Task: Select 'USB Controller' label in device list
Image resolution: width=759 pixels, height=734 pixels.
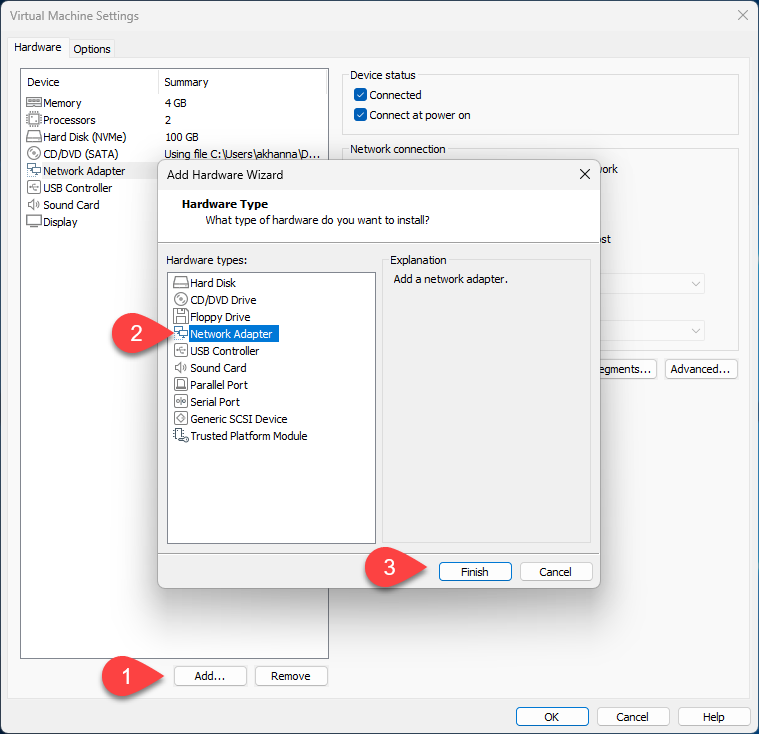Action: (77, 187)
